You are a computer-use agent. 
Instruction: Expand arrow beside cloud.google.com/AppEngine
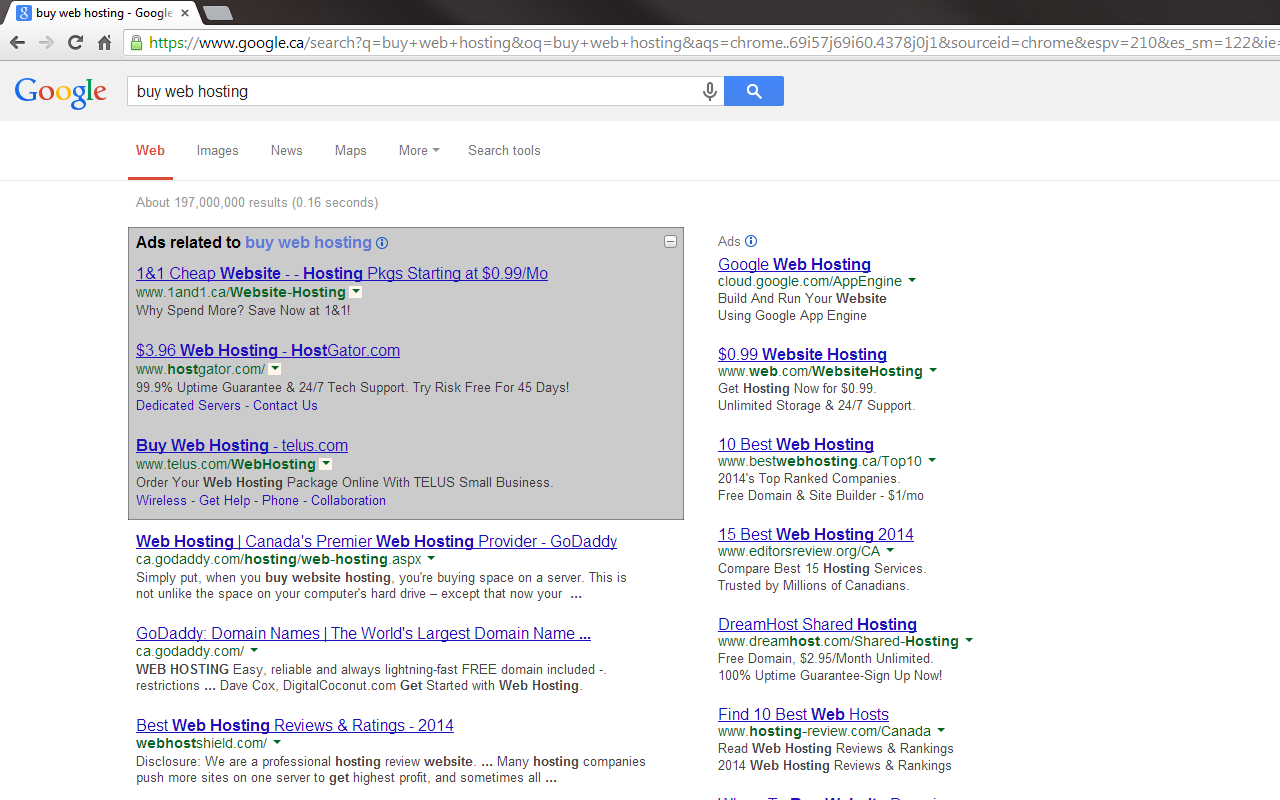click(912, 281)
